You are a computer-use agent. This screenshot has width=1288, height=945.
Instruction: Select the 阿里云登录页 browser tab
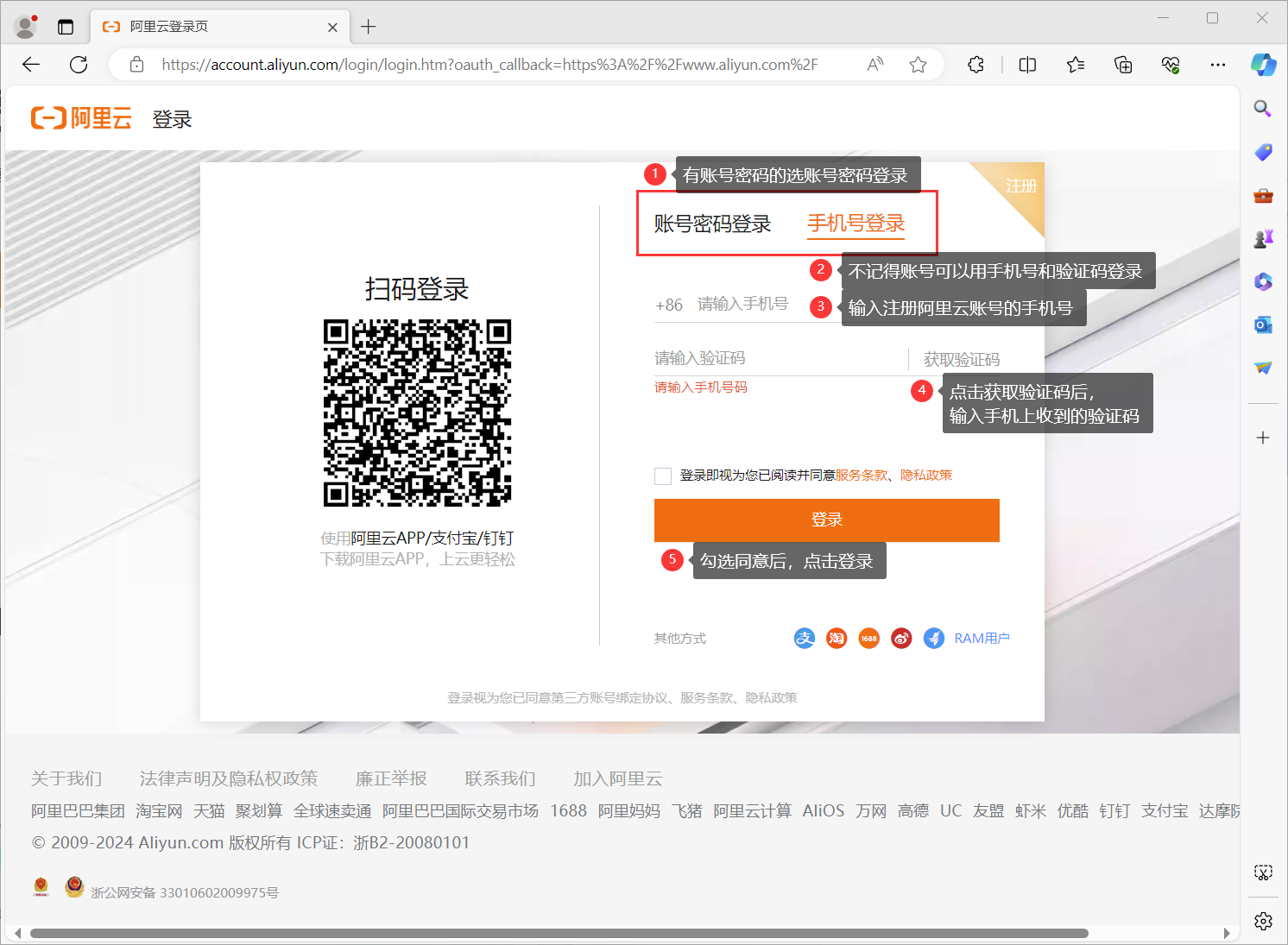tap(219, 27)
